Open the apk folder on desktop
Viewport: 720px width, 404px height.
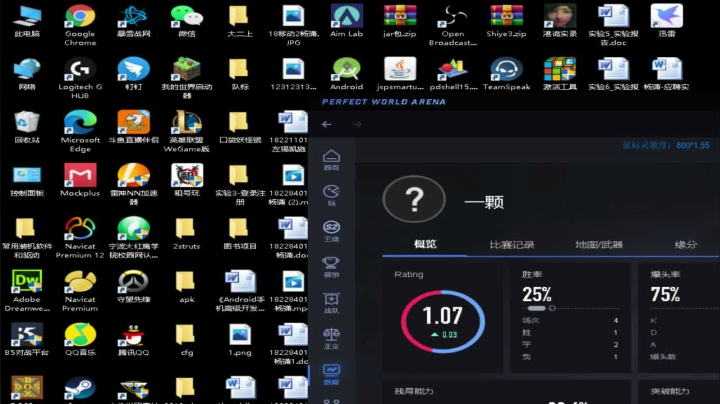pos(187,287)
